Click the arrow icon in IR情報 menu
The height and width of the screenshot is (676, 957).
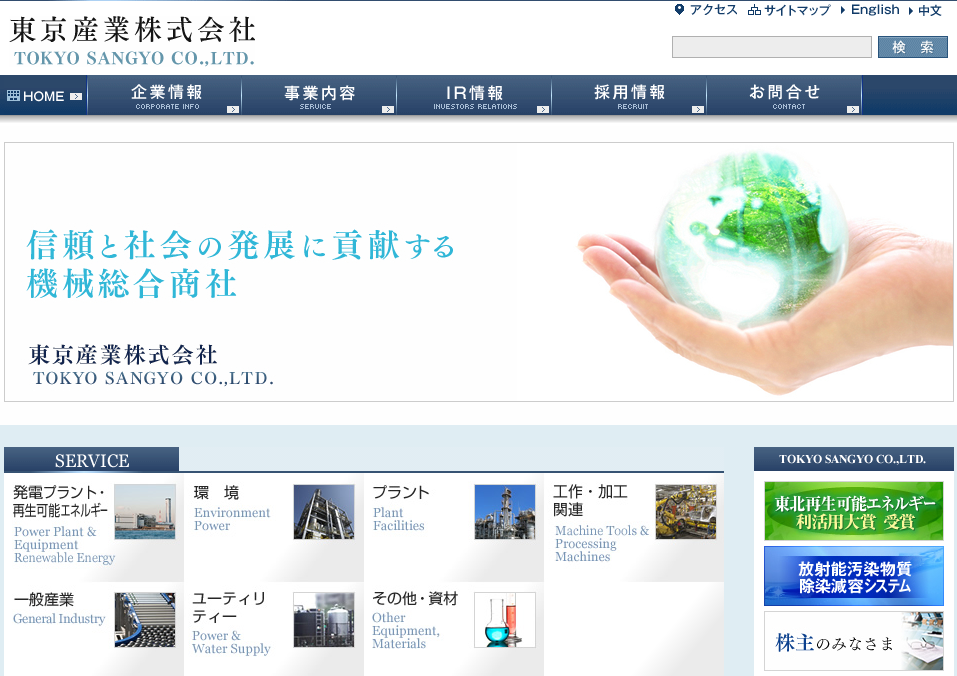543,109
